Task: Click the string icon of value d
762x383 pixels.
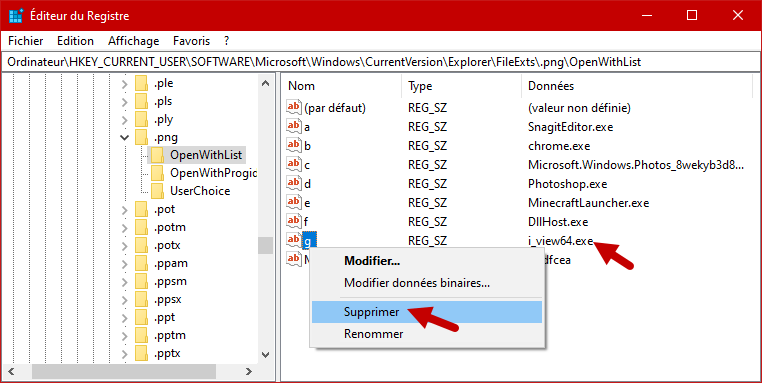Action: click(294, 183)
